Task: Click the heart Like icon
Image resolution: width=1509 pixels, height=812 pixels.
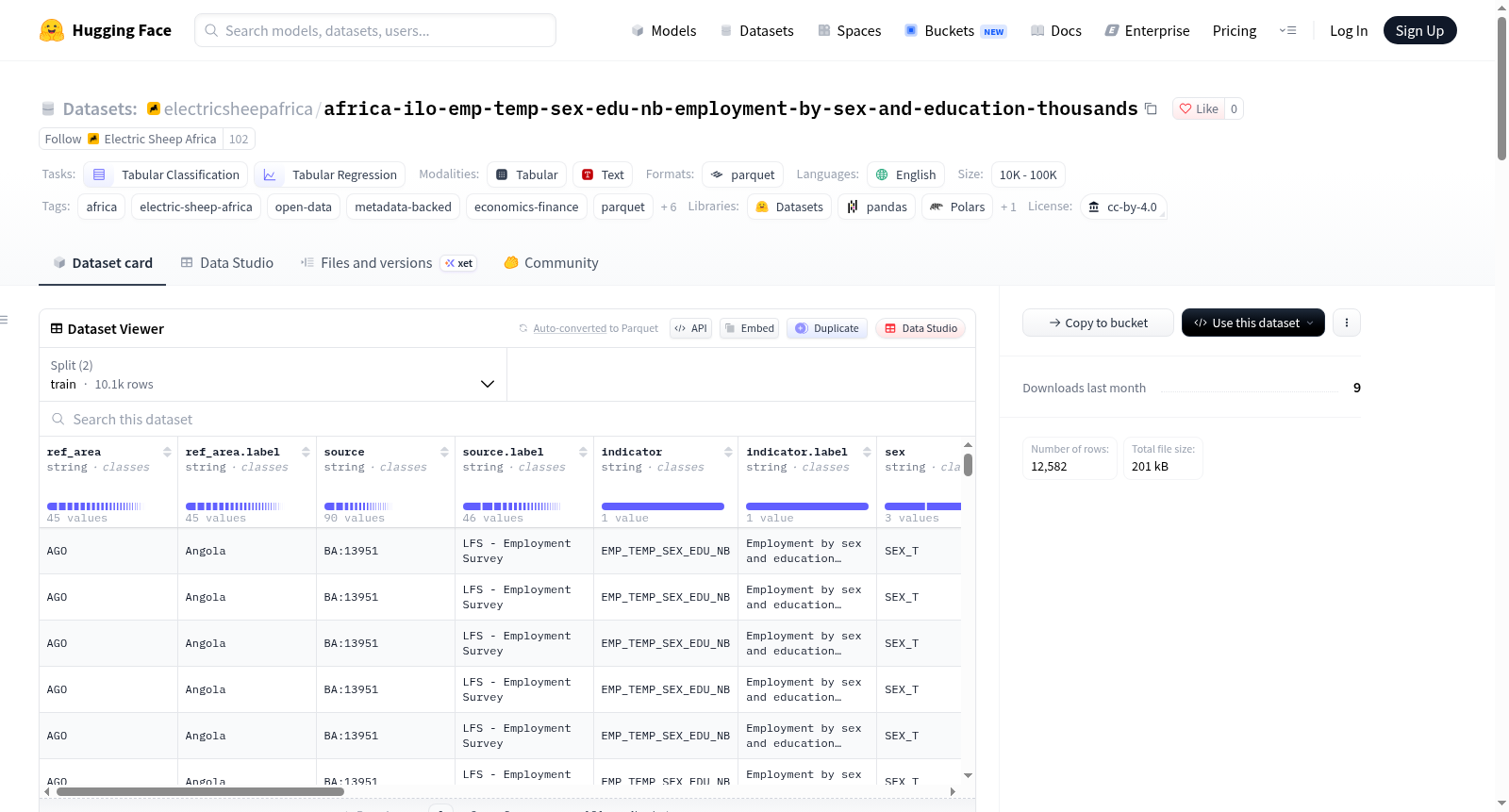Action: (x=1186, y=108)
